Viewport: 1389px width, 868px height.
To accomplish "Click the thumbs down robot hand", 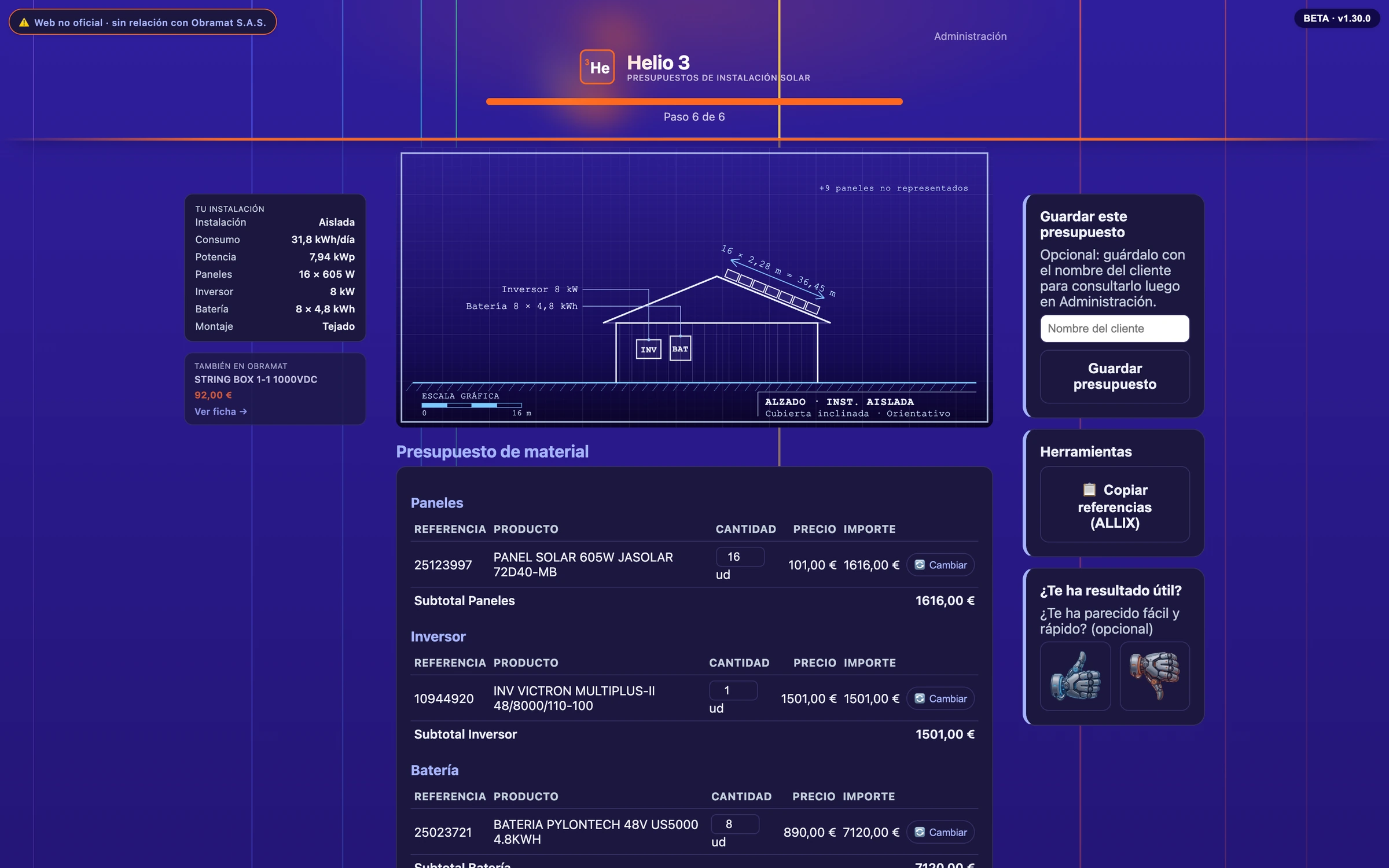I will pos(1155,676).
